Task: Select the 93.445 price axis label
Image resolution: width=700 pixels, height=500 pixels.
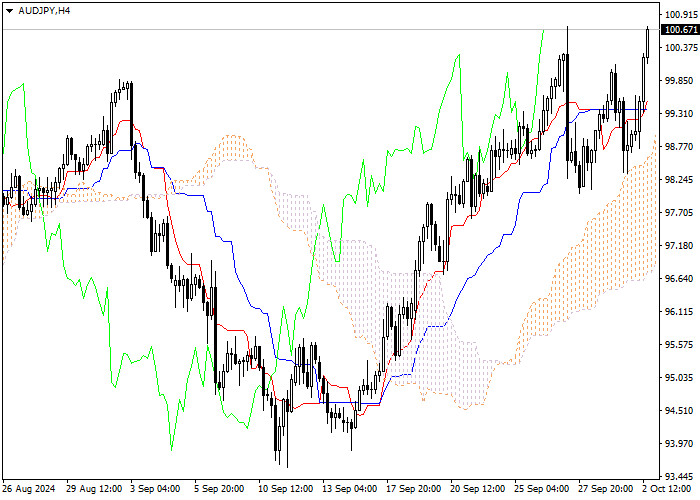Action: [x=679, y=476]
